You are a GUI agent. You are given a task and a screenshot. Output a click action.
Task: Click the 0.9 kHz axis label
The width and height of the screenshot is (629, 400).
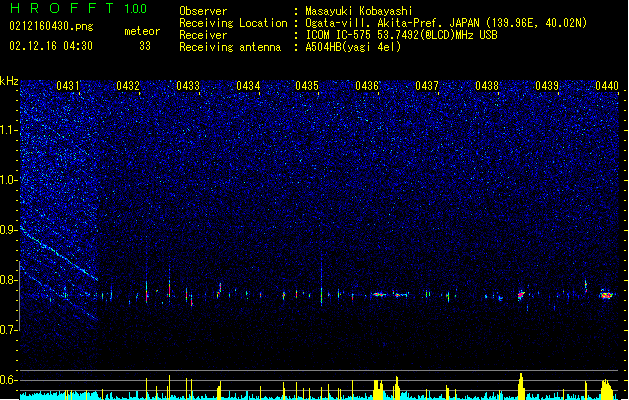coord(8,230)
